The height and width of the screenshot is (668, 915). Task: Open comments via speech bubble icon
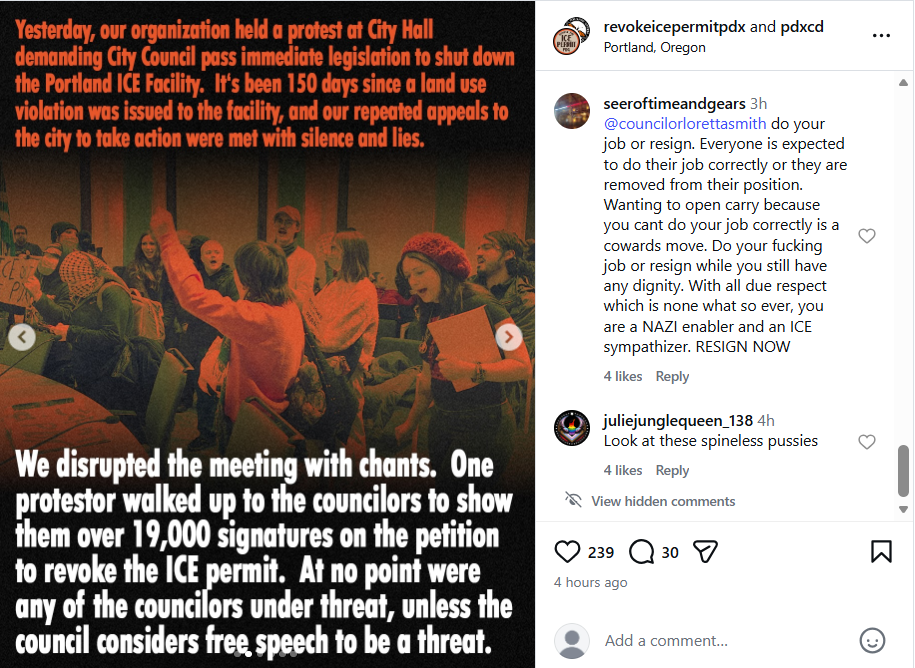pyautogui.click(x=641, y=552)
